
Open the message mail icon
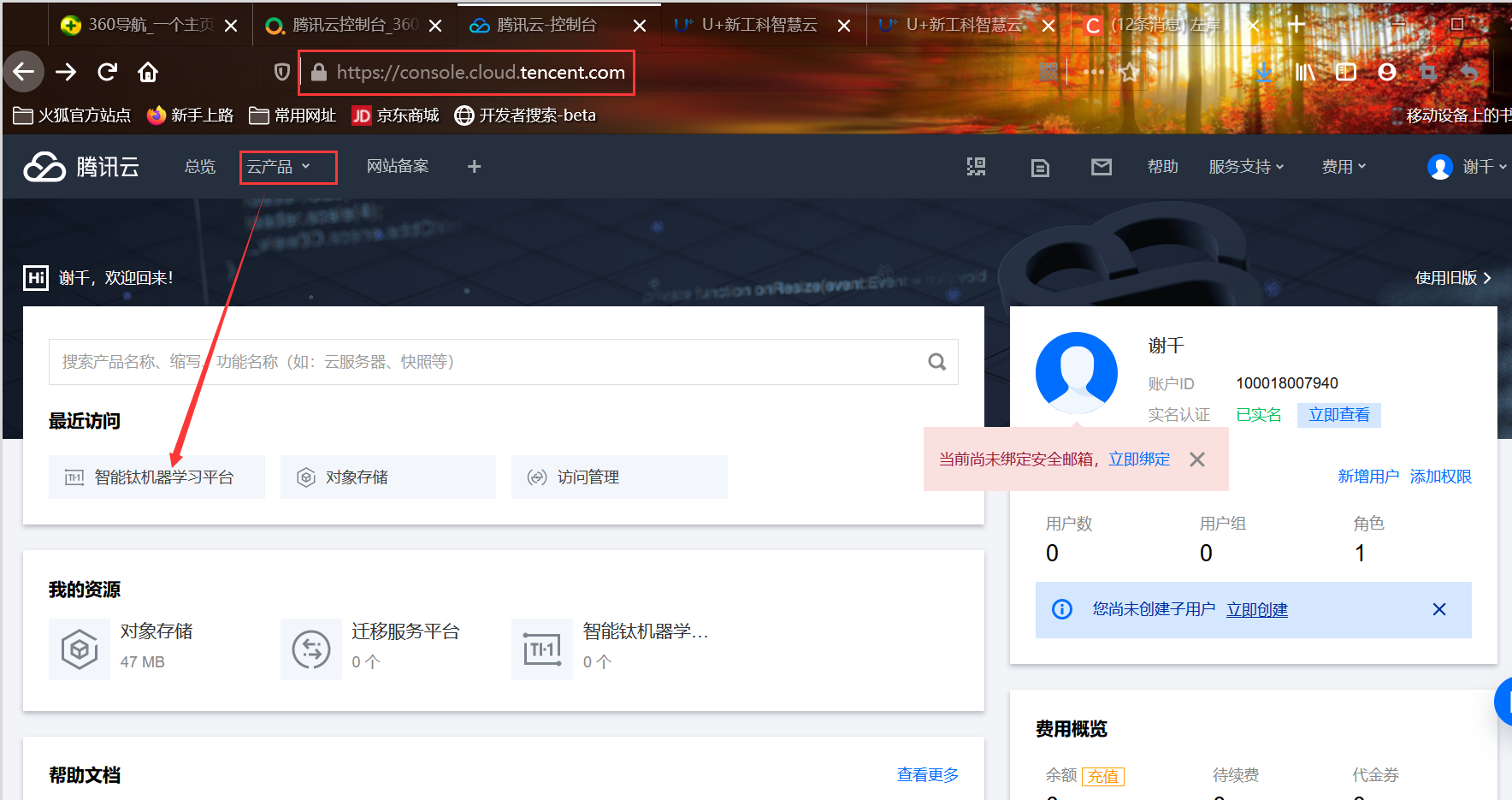coord(1102,167)
